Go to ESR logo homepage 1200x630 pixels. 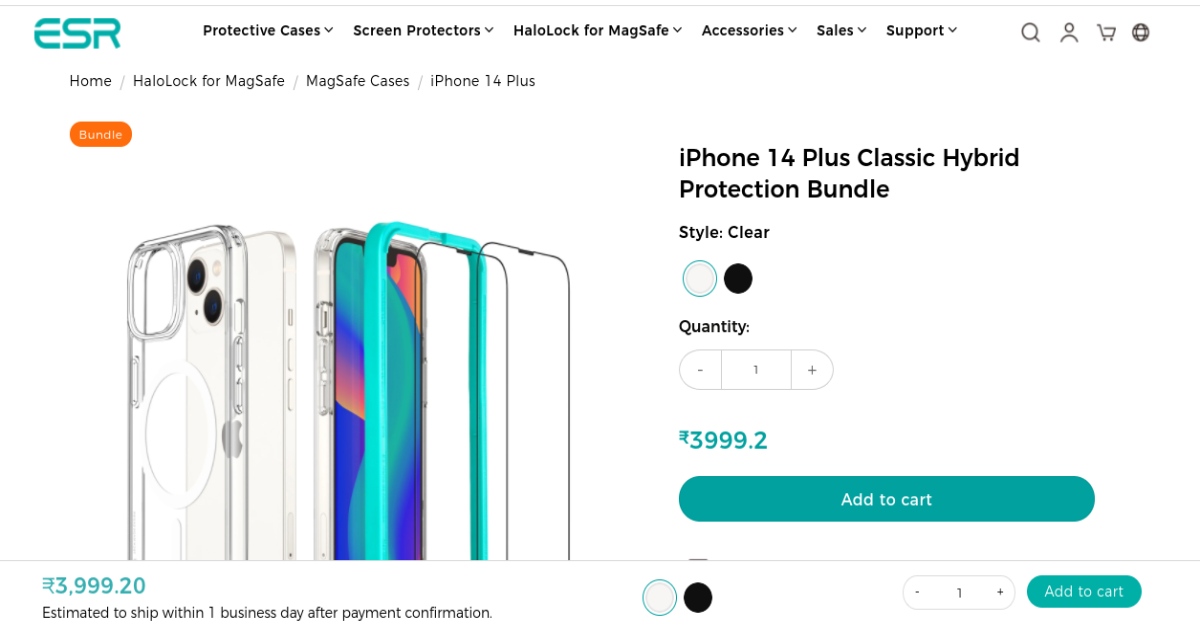(77, 33)
